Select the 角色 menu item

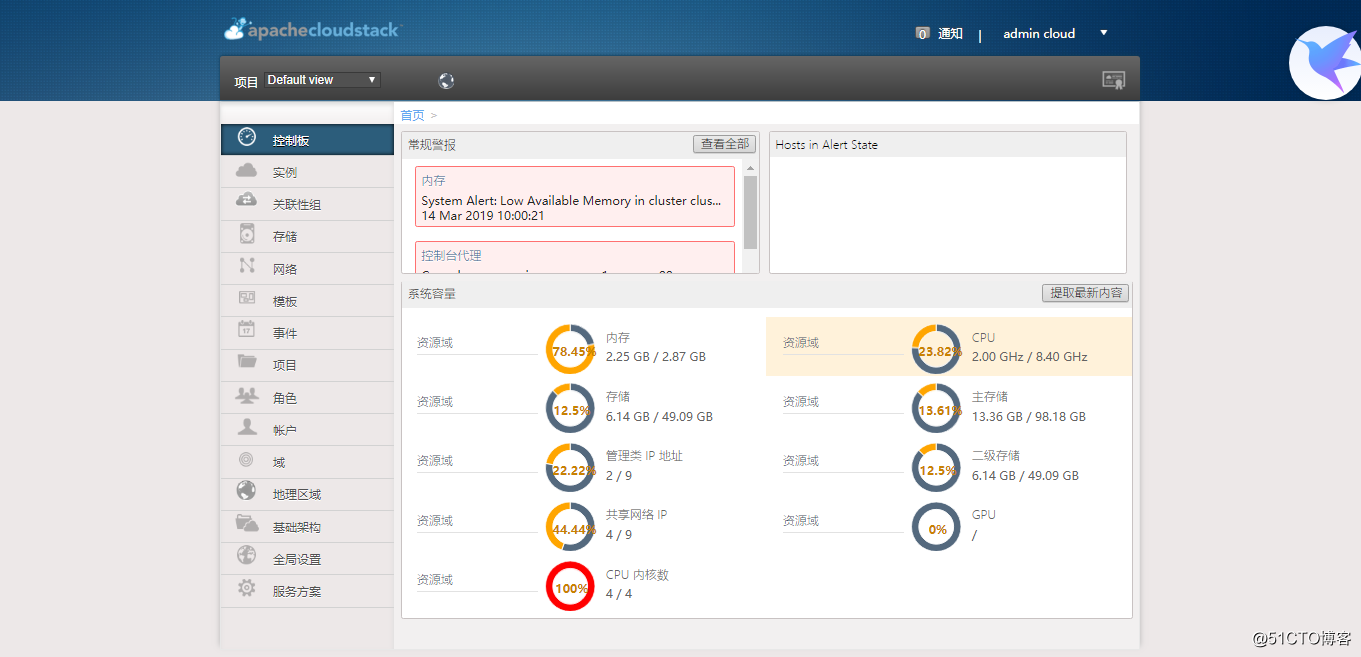coord(308,398)
